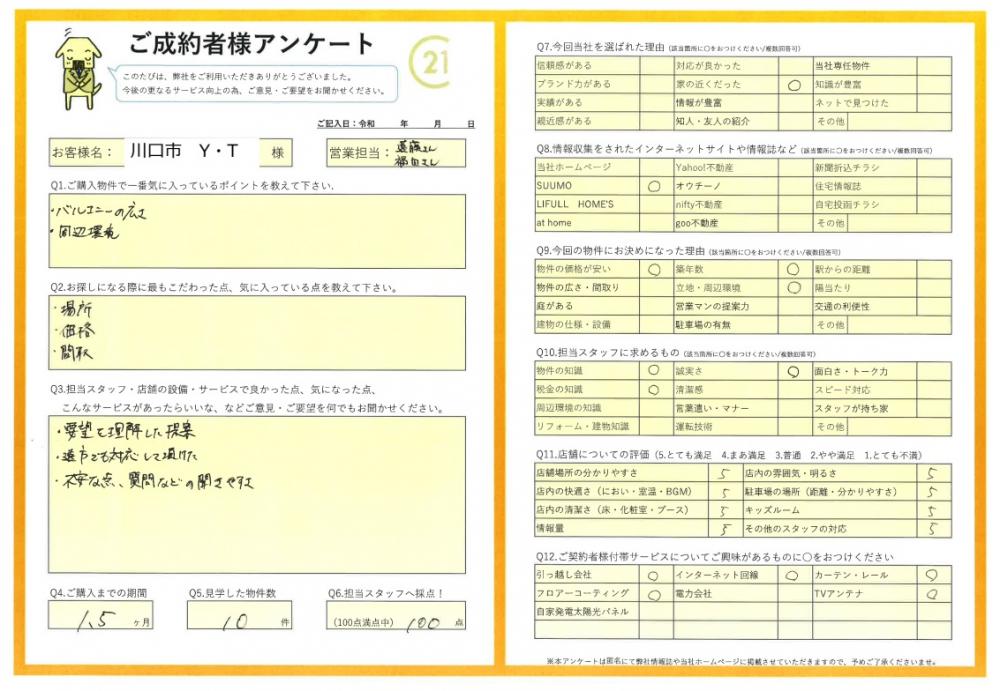
Task: Click the Q1 answer box with バルコニー
Action: 257,231
